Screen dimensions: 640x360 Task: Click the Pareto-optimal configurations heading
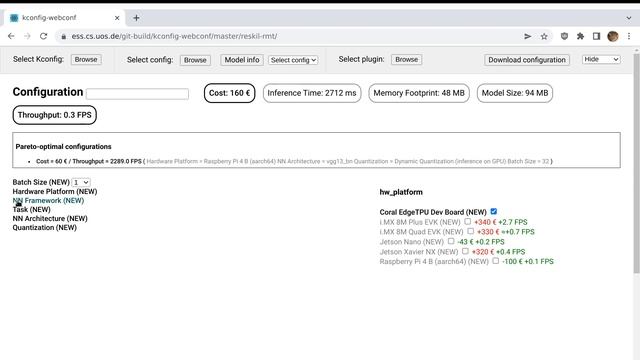[63, 147]
